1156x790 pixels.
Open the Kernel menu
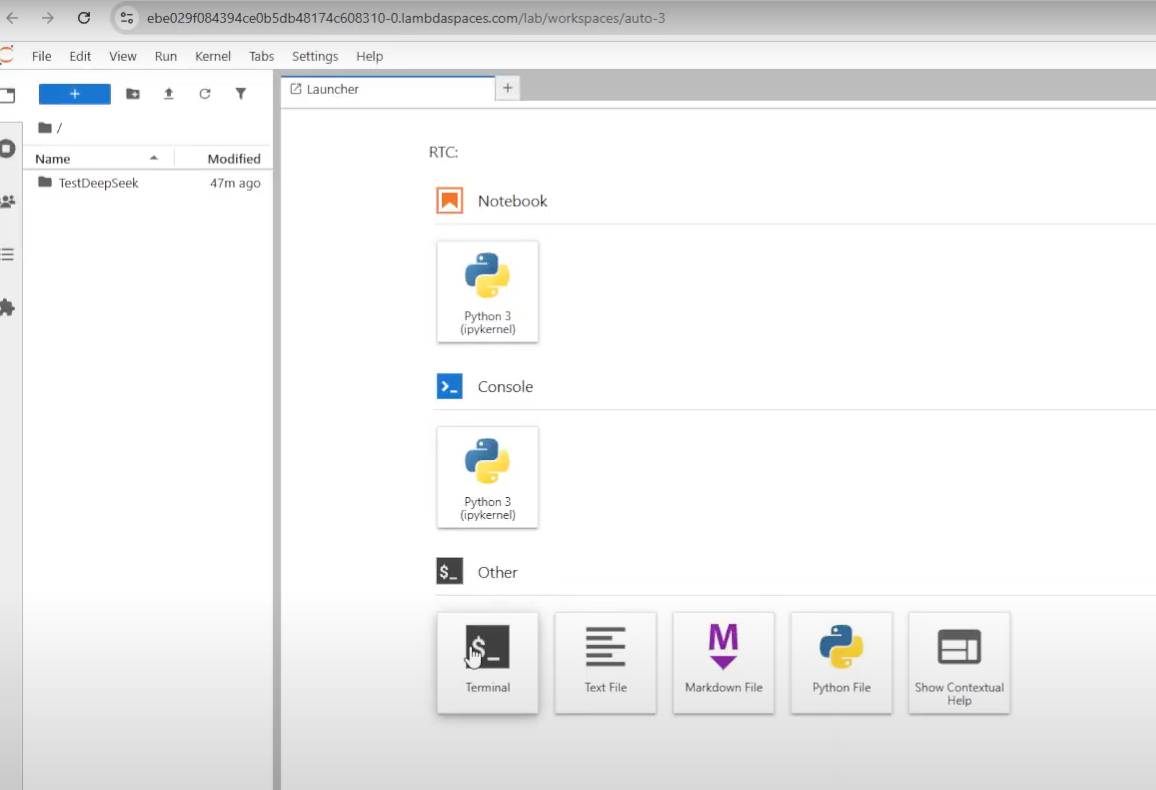[213, 56]
